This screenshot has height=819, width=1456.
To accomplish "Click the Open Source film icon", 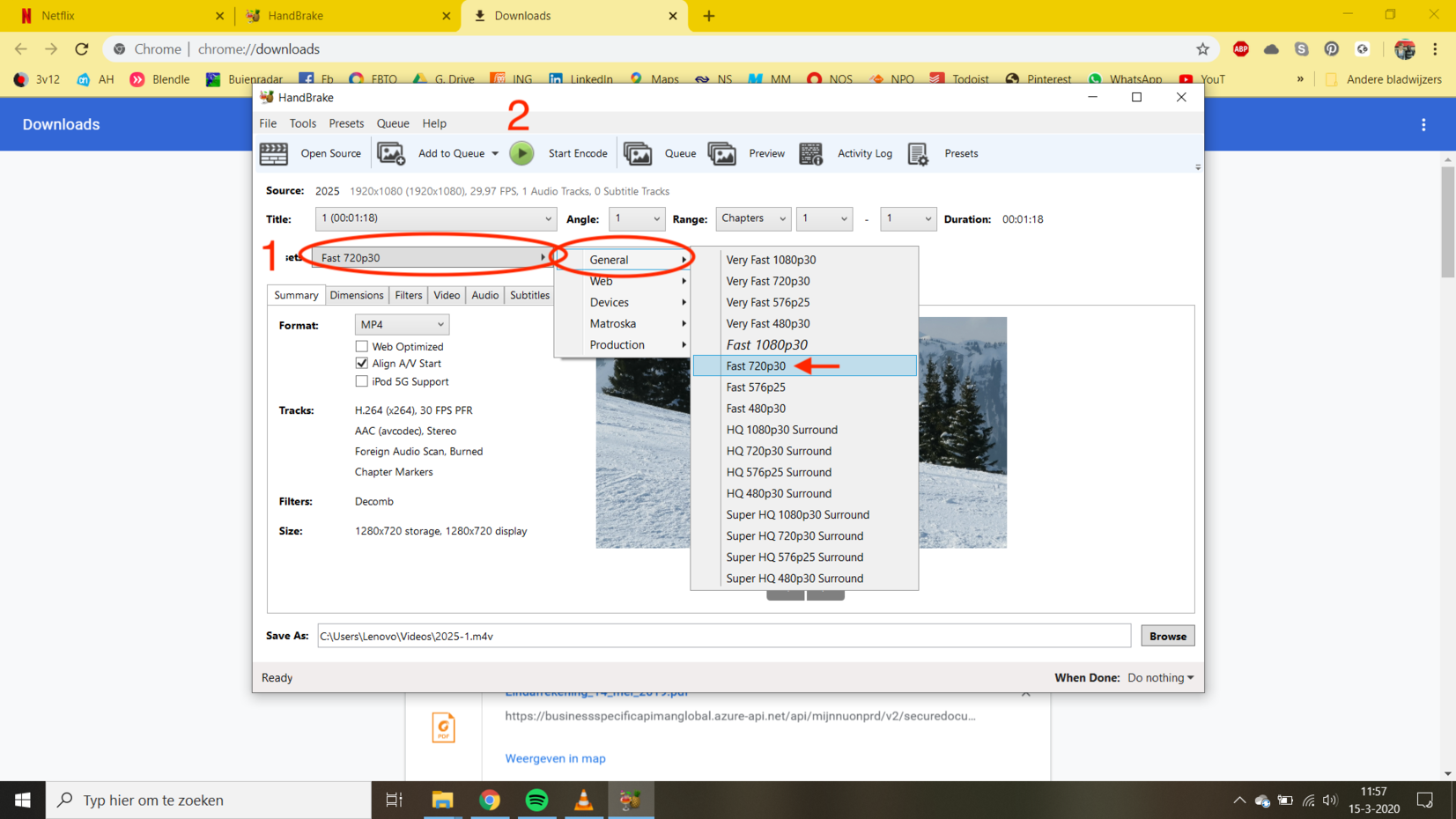I will pos(274,153).
